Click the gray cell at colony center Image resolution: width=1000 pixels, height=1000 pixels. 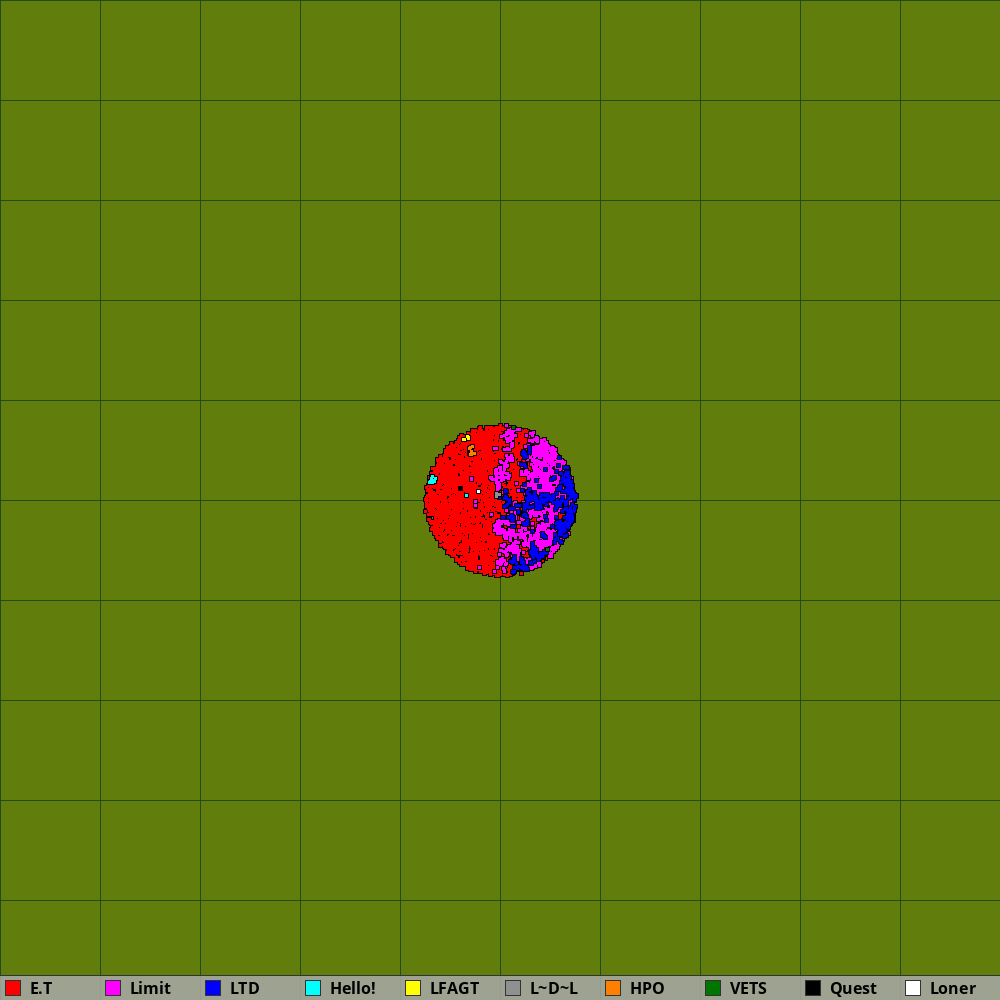coord(497,495)
